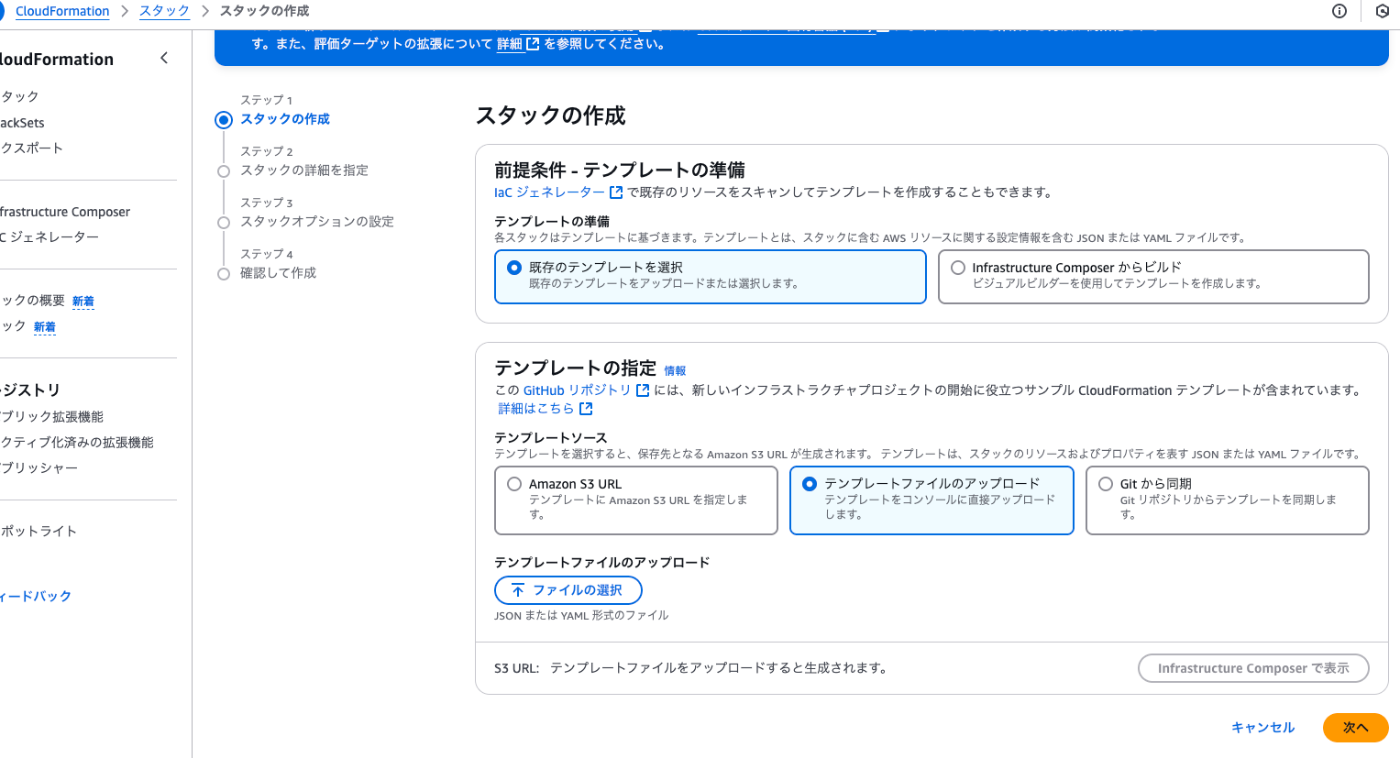Viewport: 1400px width, 758px height.
Task: Click the 情報 link beside テンプレートの指定
Action: click(675, 371)
